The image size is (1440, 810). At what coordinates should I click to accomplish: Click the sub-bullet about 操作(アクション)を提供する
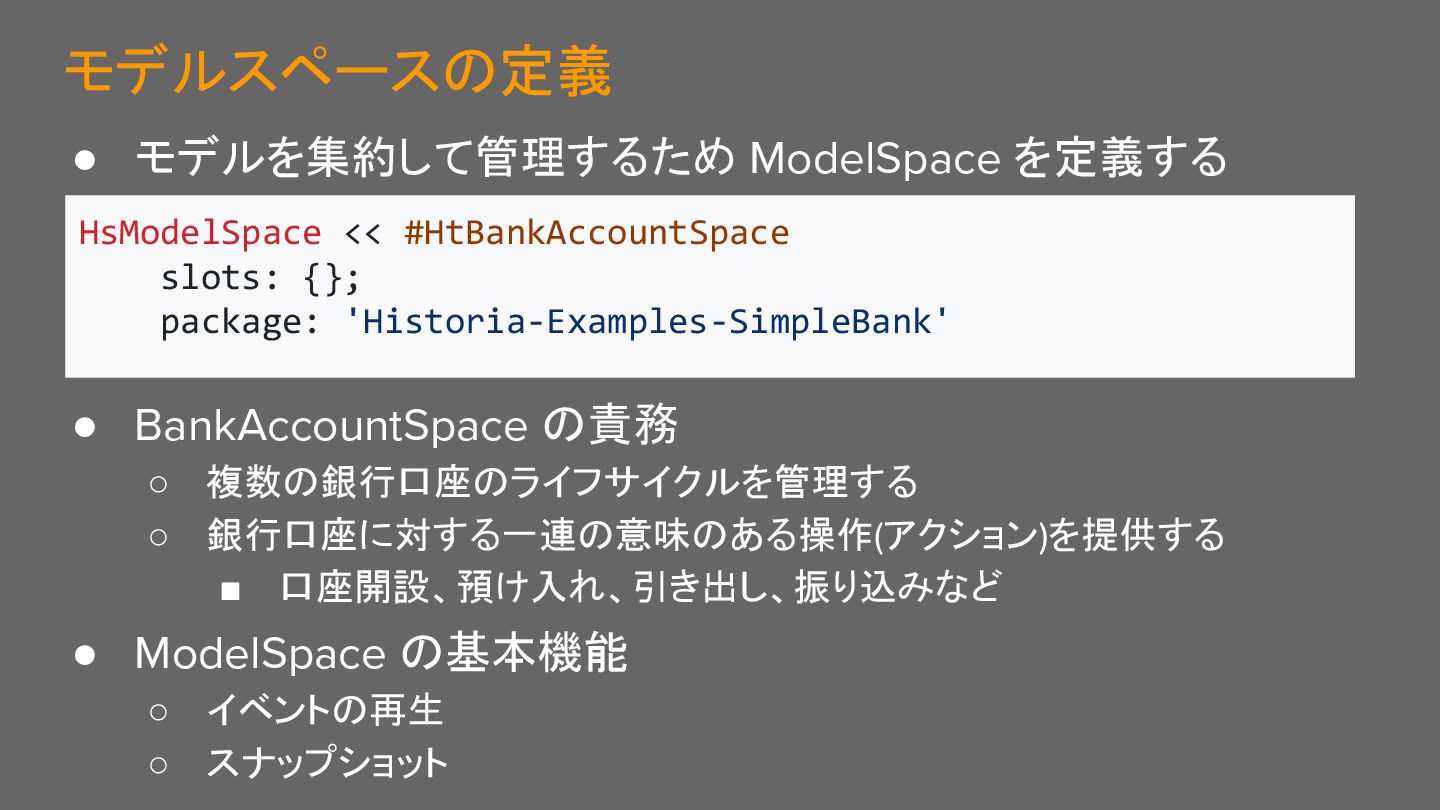tap(716, 535)
